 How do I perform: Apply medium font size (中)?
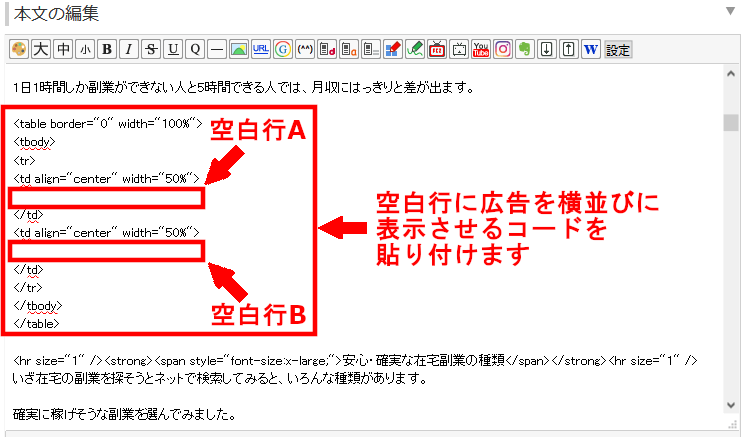point(63,49)
